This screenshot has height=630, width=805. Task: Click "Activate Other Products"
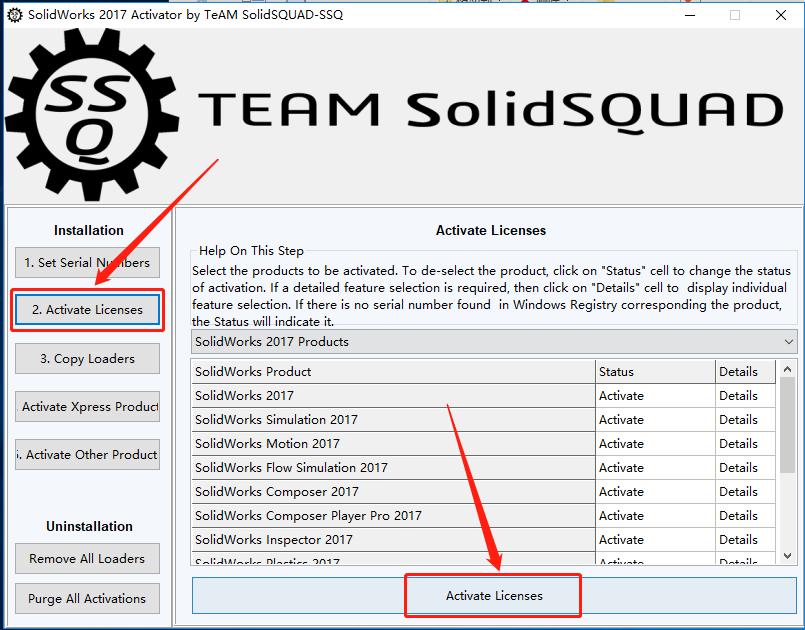[87, 454]
